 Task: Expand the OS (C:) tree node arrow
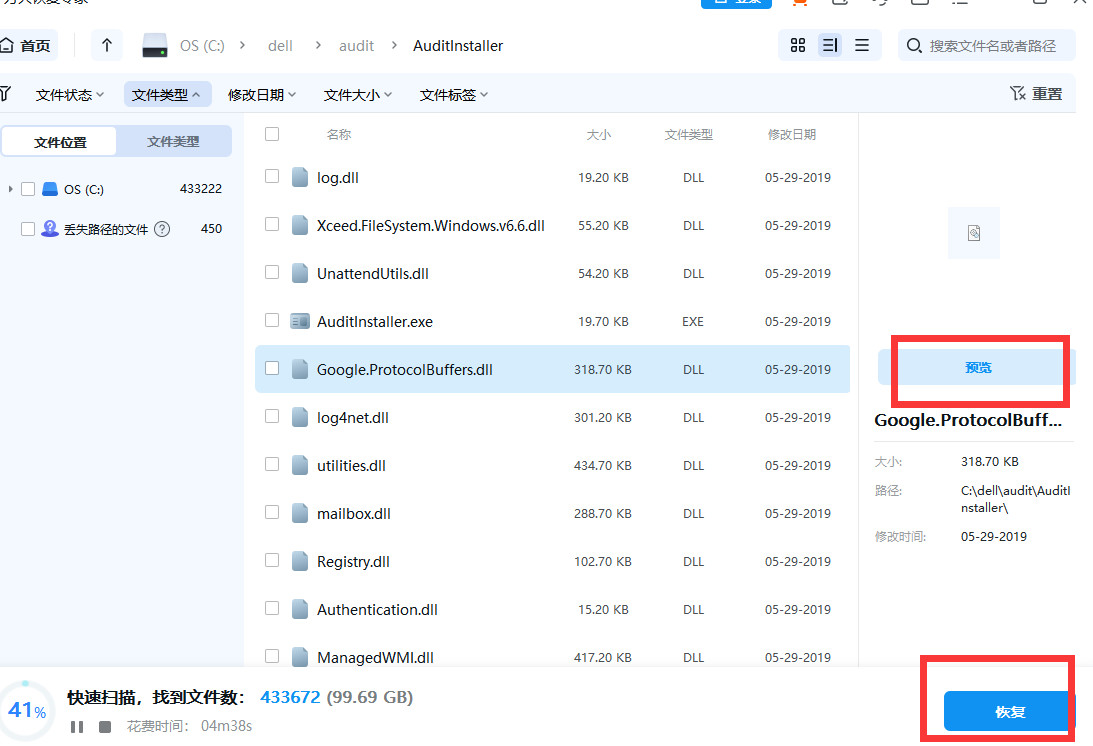point(10,189)
